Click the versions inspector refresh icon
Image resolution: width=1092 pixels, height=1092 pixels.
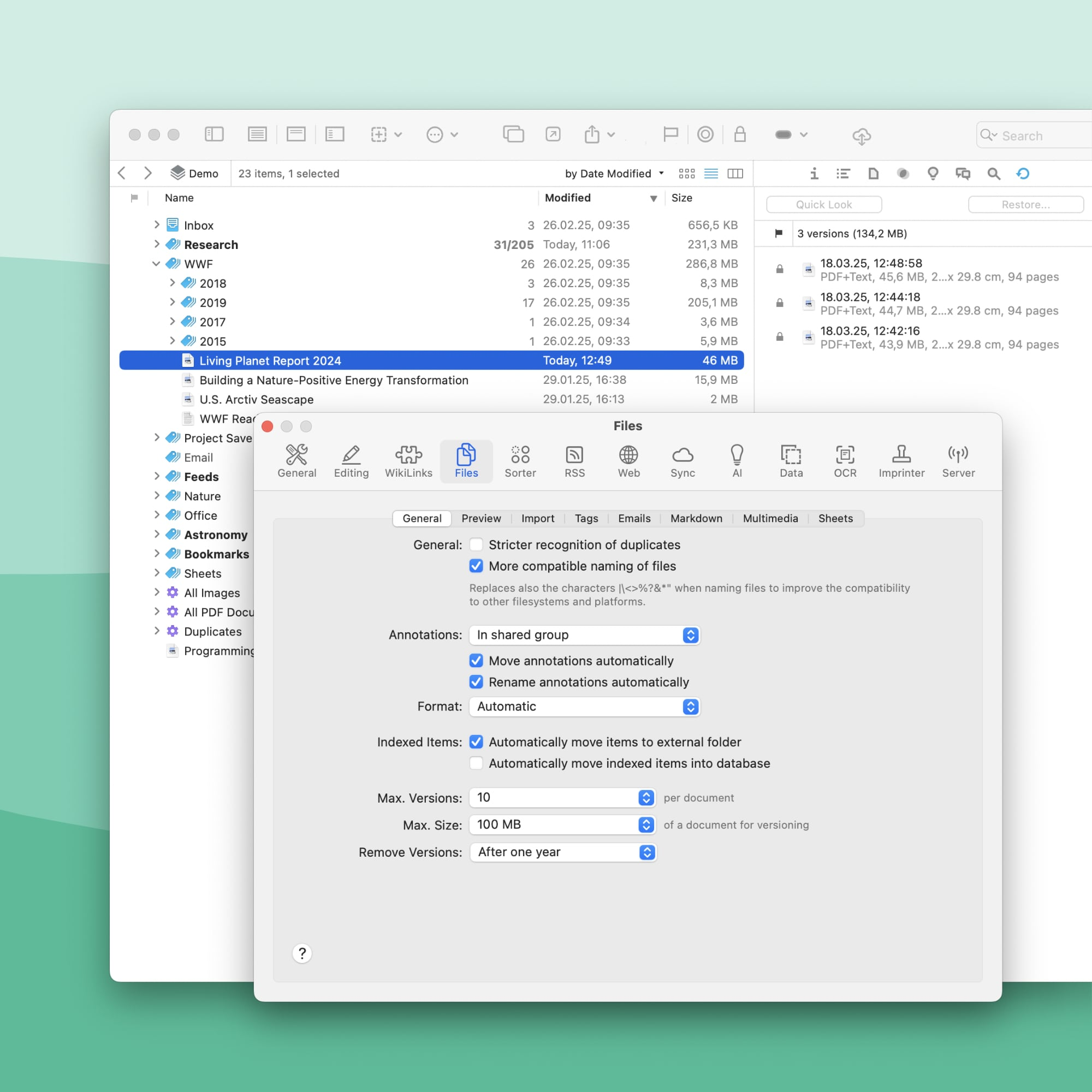tap(1023, 174)
